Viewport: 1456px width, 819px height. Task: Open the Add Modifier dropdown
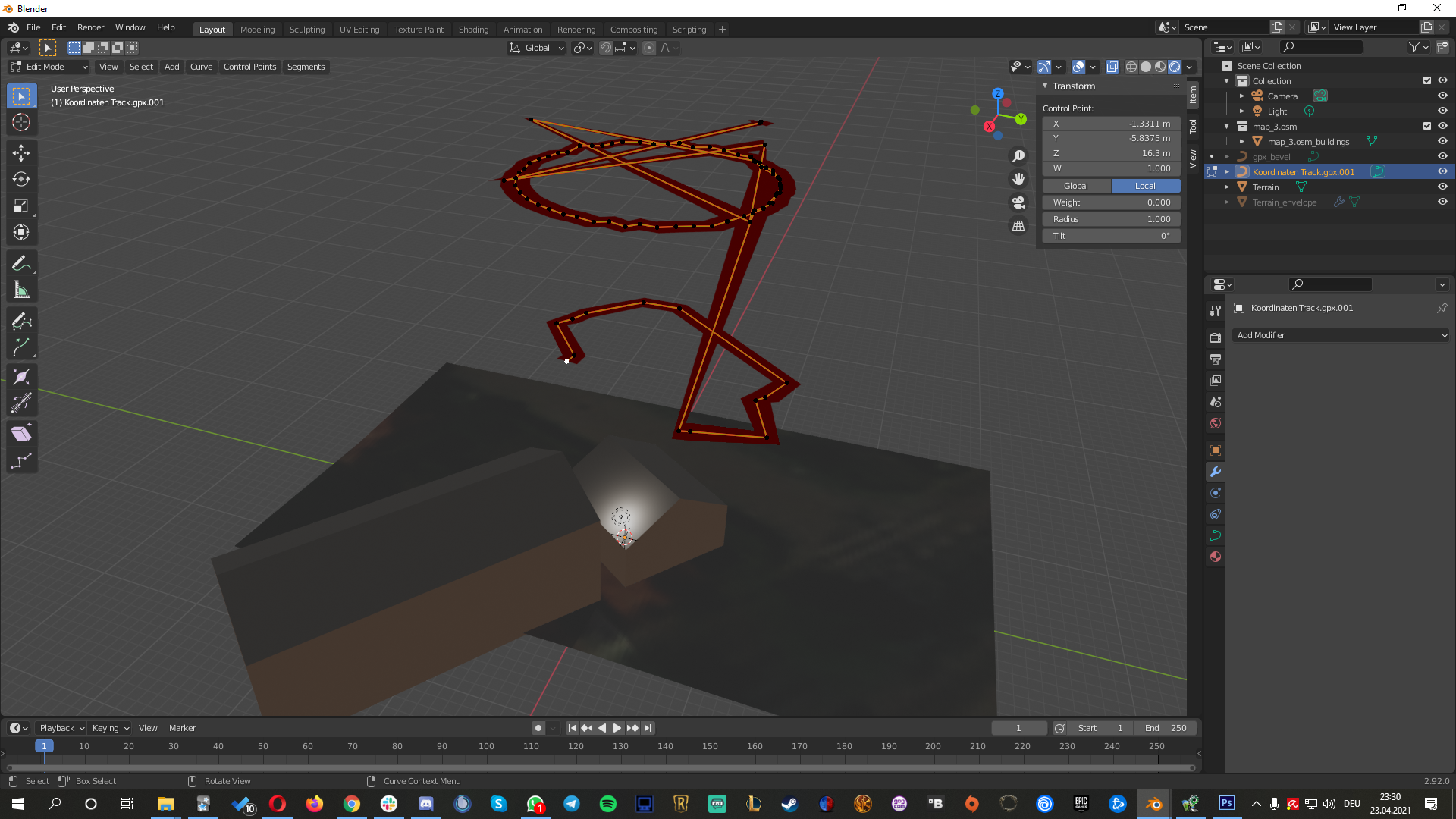coord(1341,335)
